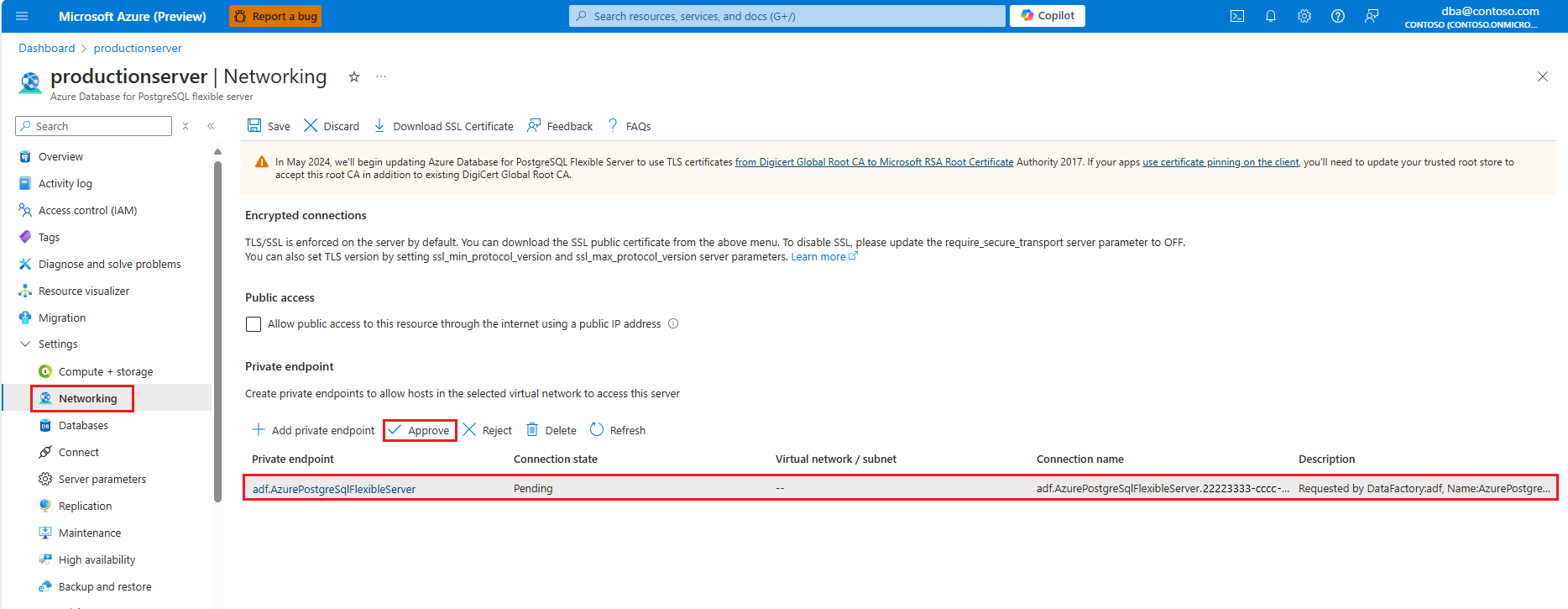Click the sidebar vertical scrollbar
1568x609 pixels.
[x=217, y=332]
